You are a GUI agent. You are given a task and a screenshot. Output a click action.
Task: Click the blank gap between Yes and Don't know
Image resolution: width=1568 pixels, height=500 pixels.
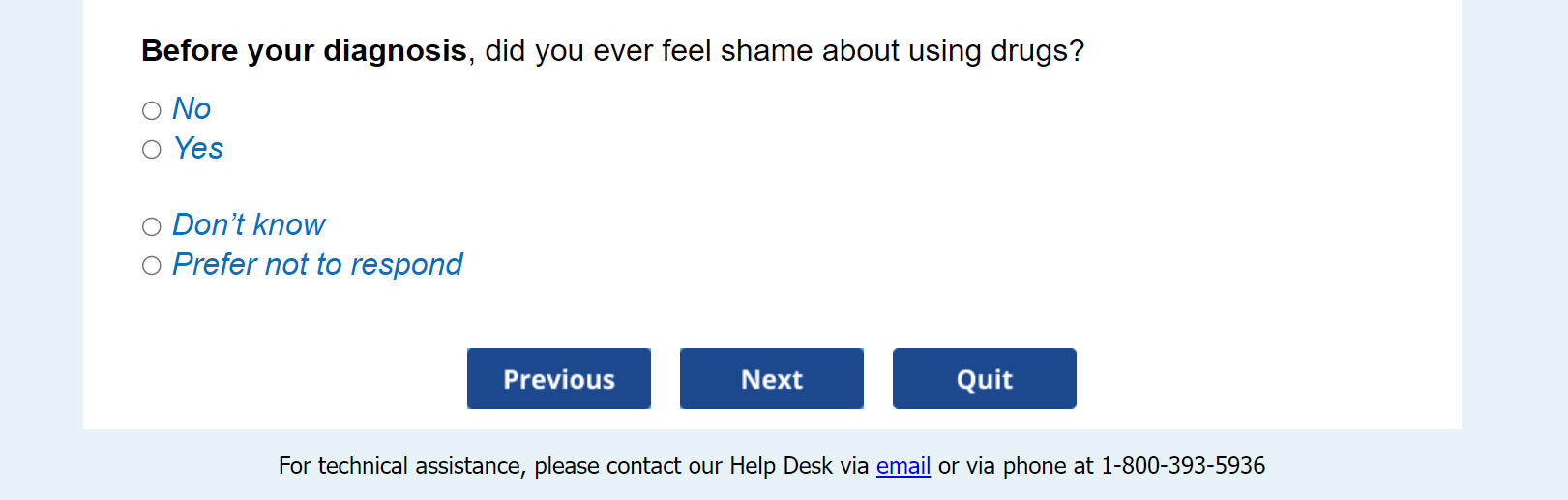(x=387, y=187)
